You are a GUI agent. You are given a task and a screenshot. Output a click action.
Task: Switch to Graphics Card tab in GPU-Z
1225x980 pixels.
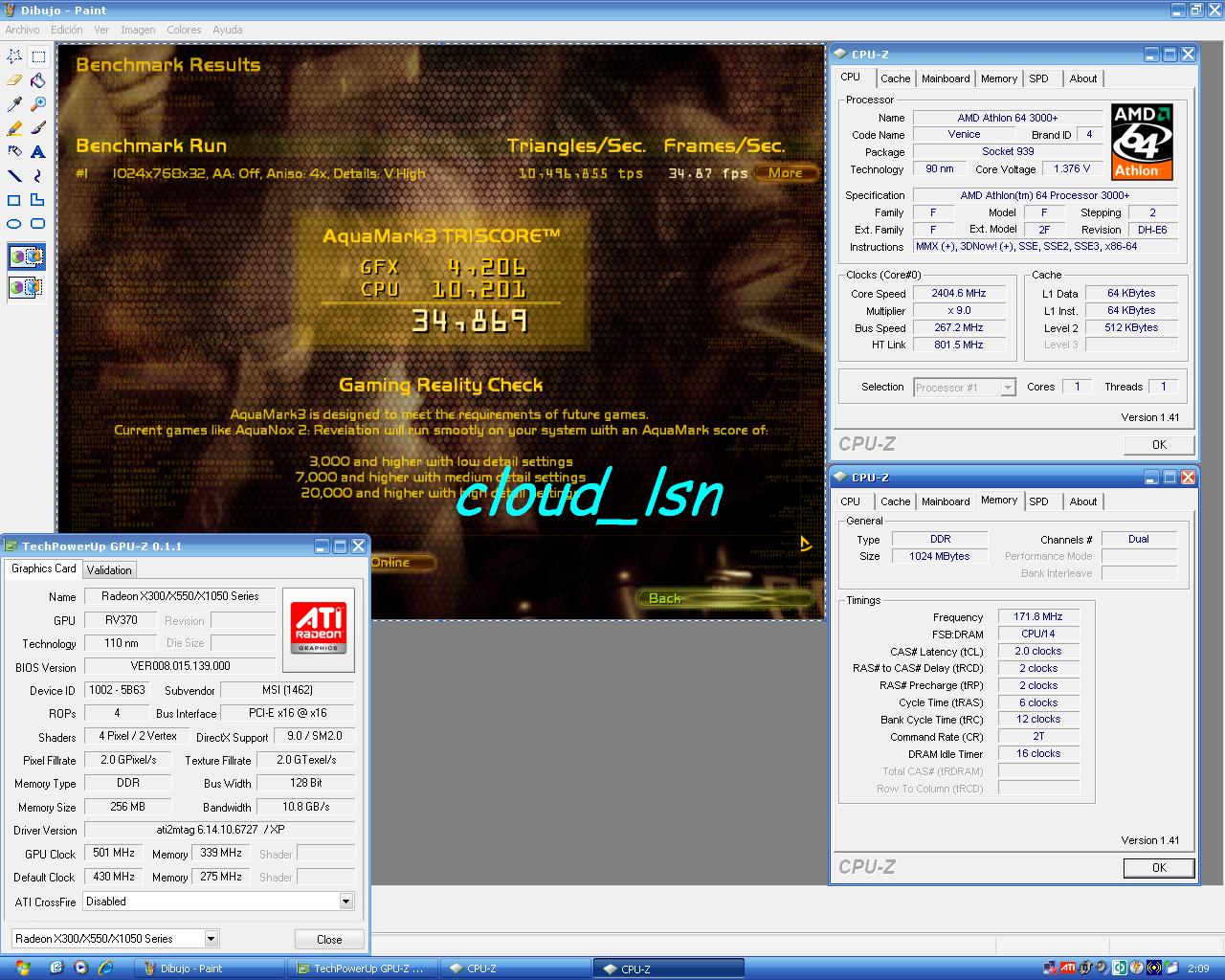tap(43, 568)
